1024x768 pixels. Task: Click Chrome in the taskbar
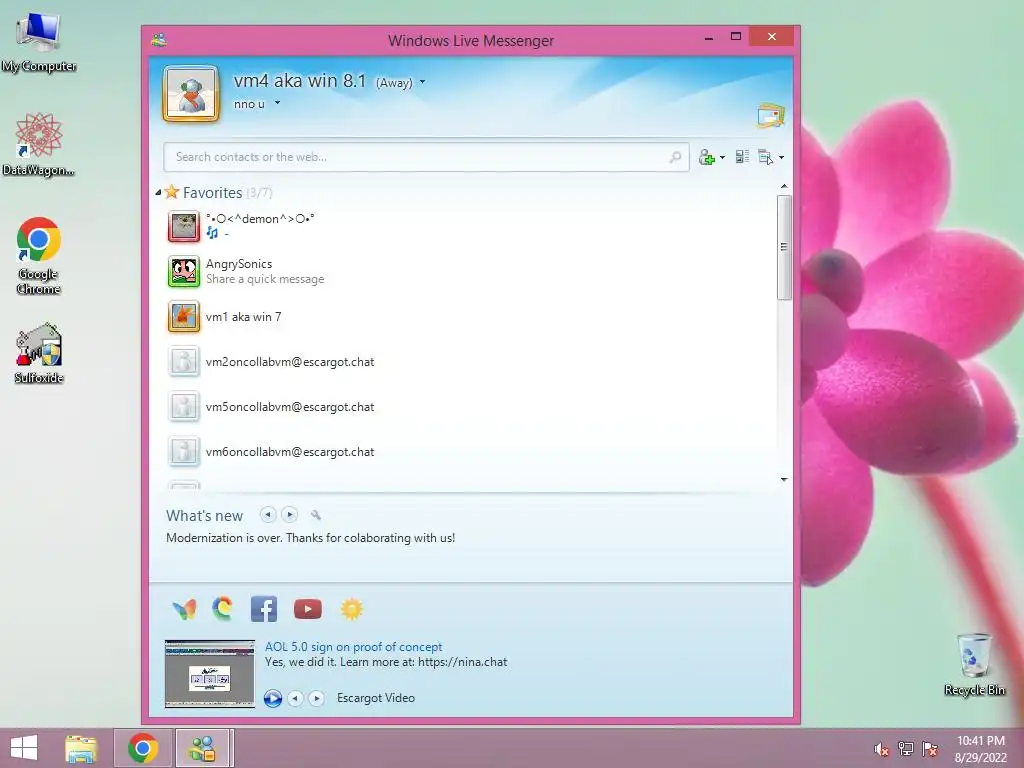point(143,748)
